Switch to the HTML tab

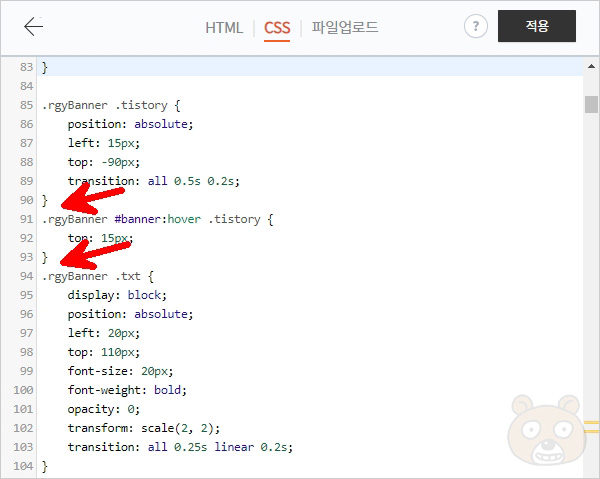tap(224, 28)
